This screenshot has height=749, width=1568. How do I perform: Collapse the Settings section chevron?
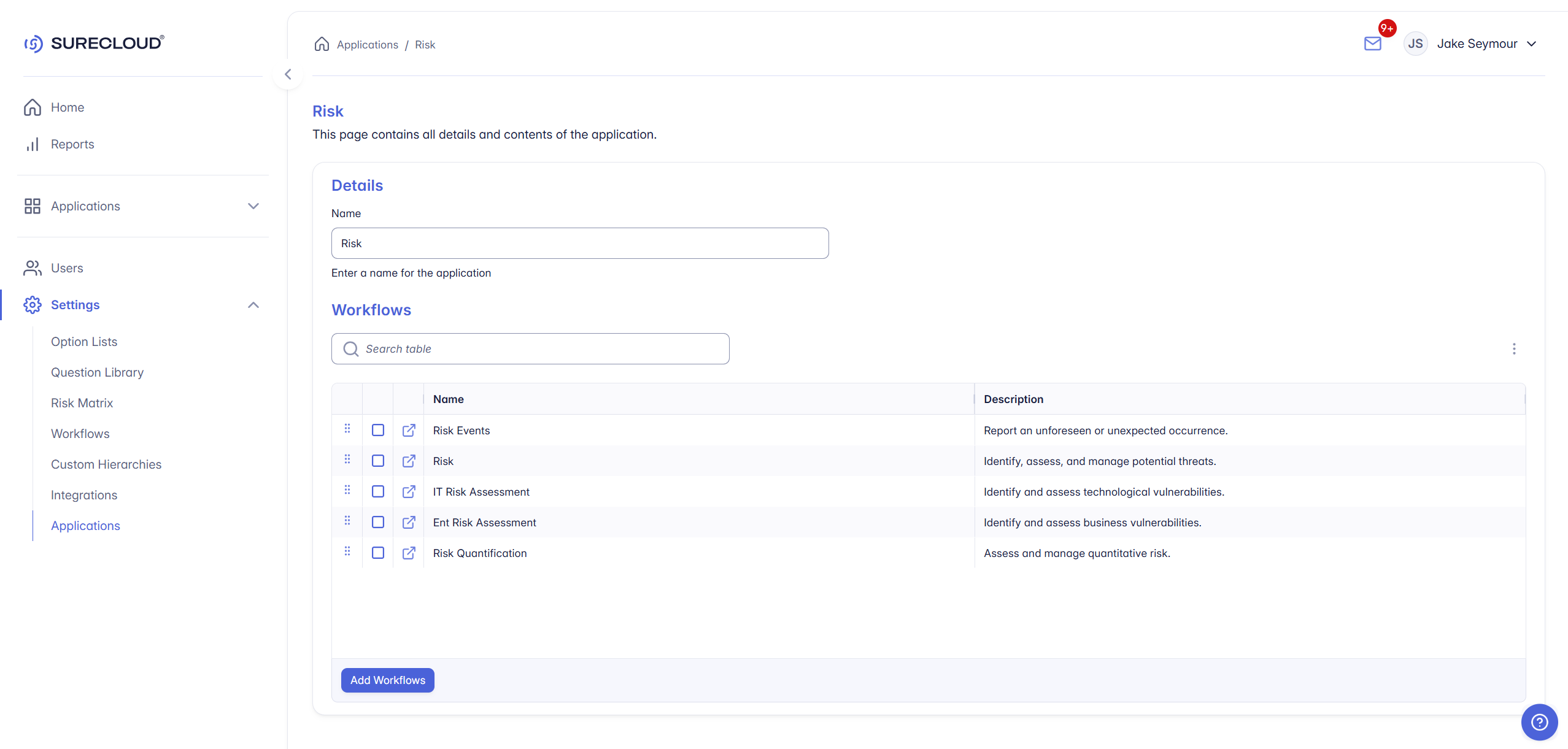click(253, 305)
